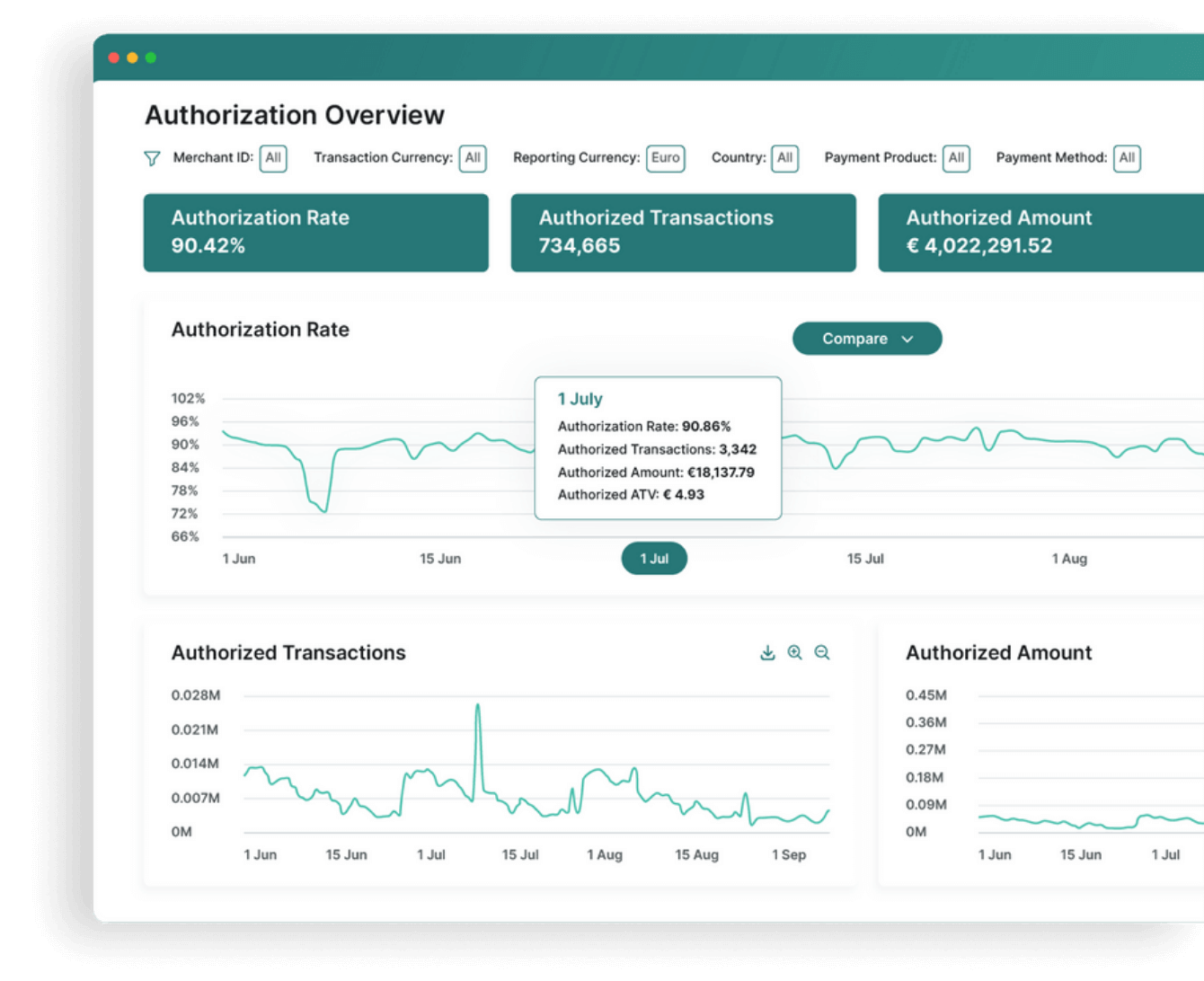Click the 1 Sep axis label
This screenshot has height=981, width=1204.
pos(789,855)
